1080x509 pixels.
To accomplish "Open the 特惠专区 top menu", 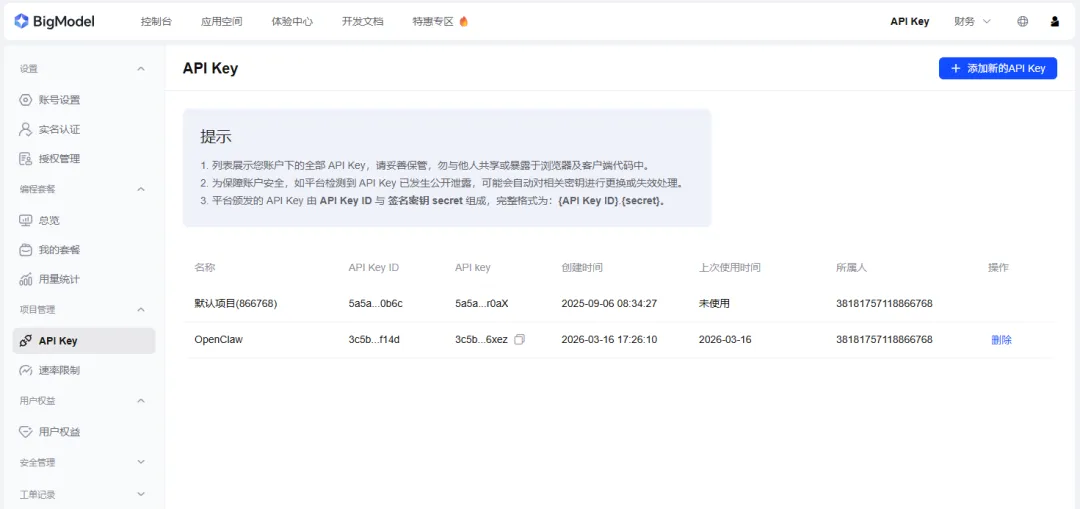I will coord(433,21).
